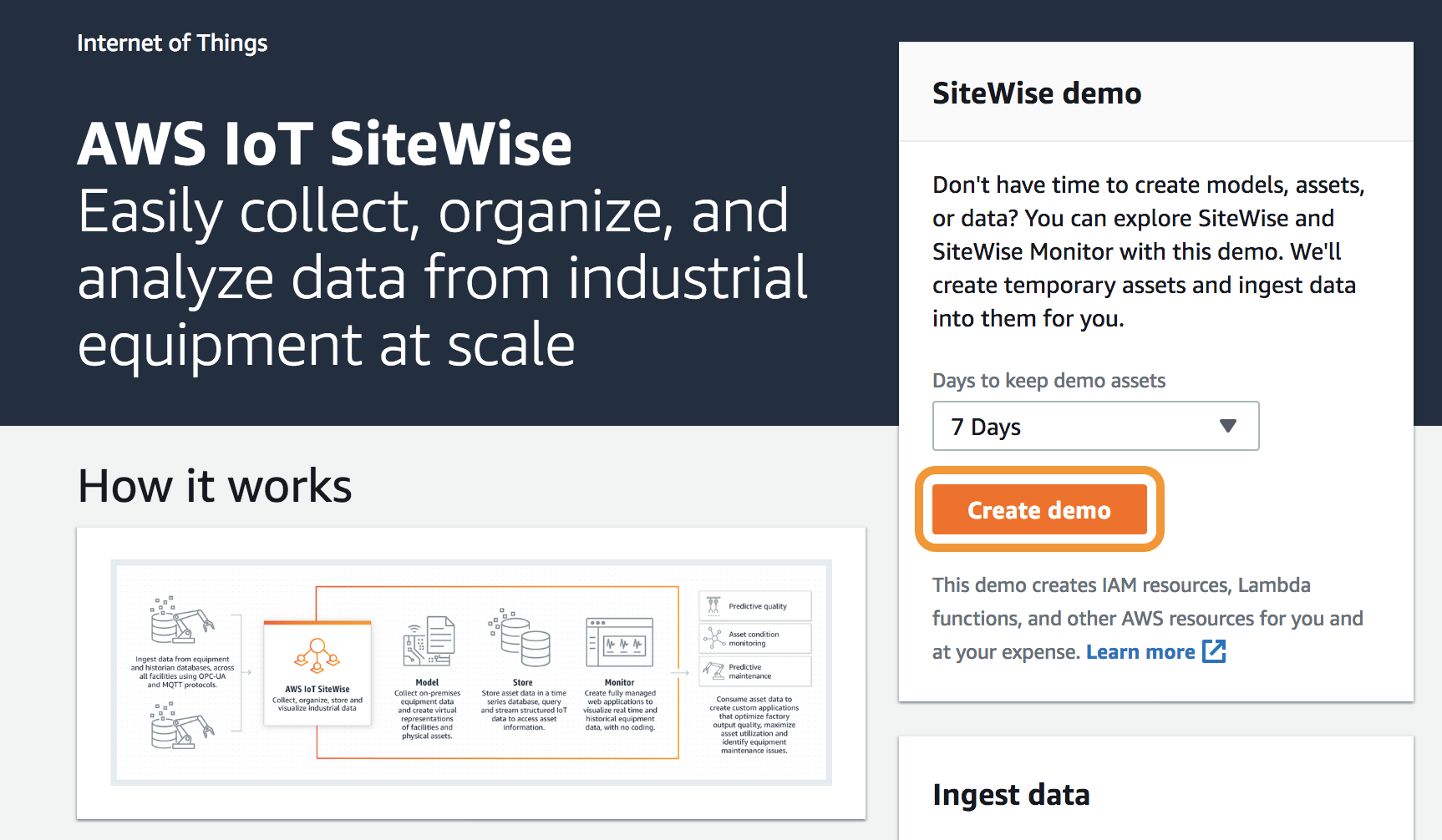Click the lower robot arm equipment icon

pos(182,726)
